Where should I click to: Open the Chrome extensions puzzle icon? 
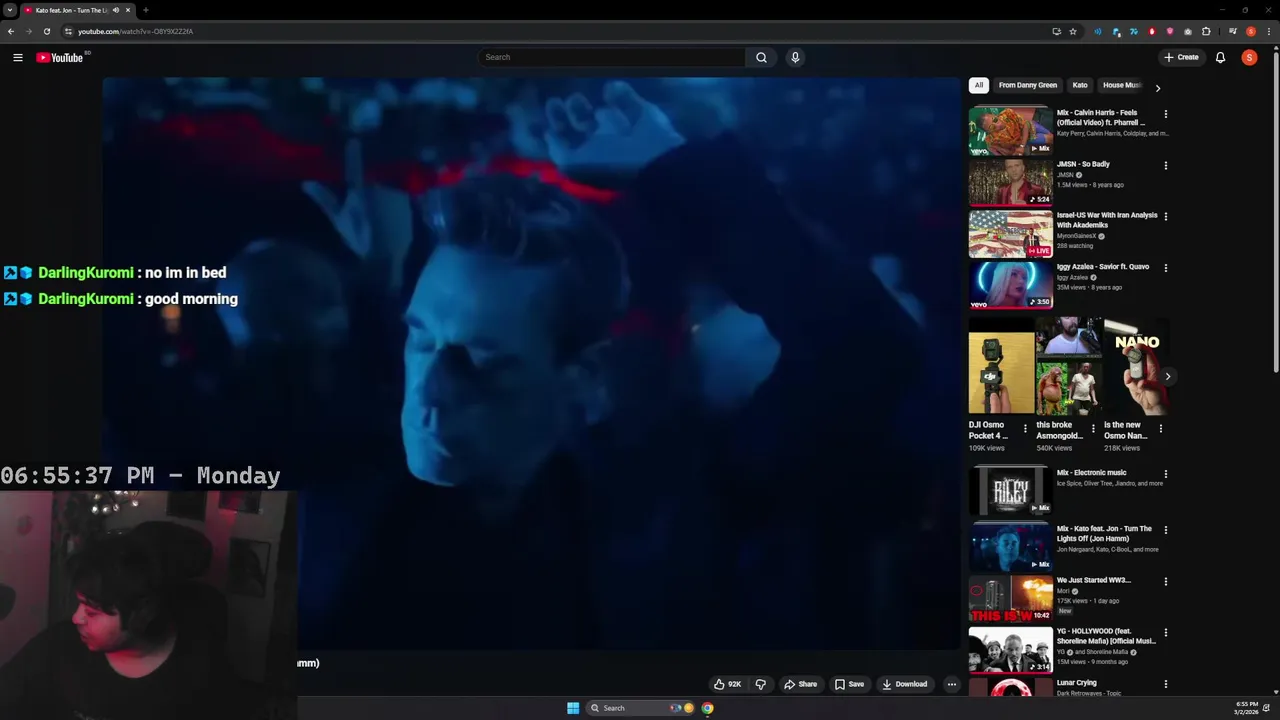(x=1206, y=31)
